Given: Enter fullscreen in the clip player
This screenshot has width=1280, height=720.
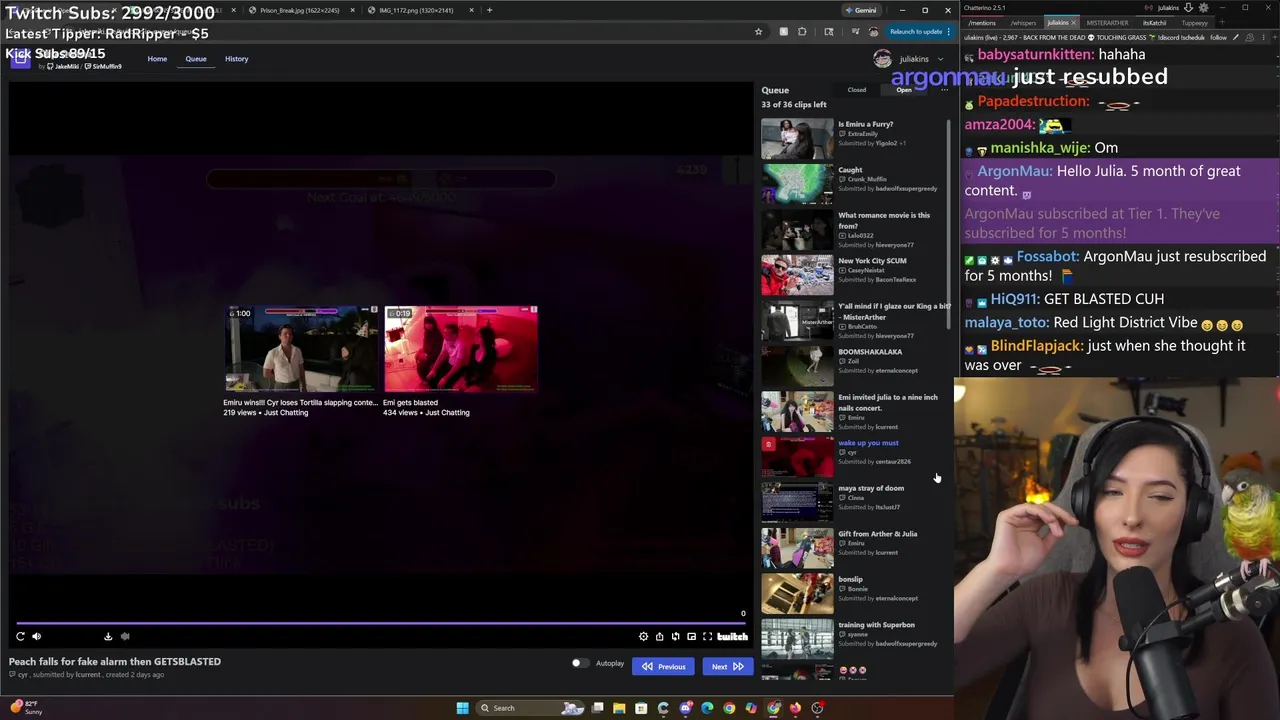Looking at the screenshot, I should tap(707, 636).
